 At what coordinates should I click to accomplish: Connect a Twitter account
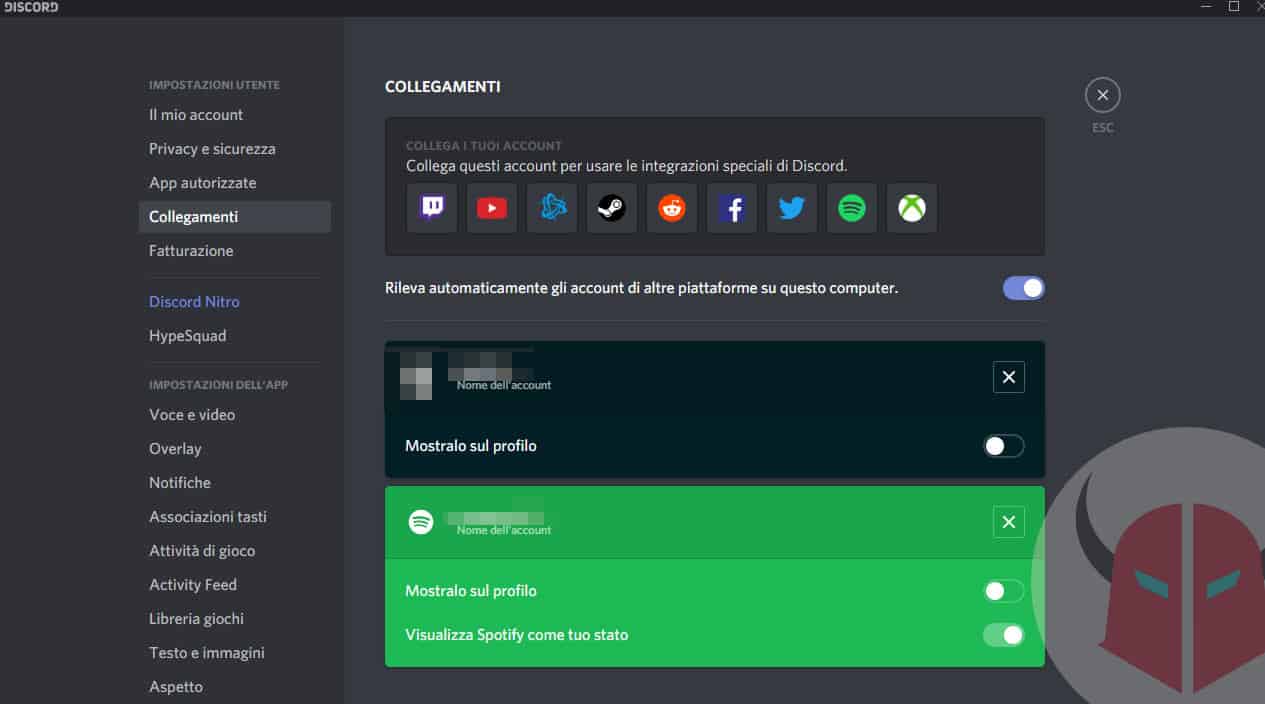pyautogui.click(x=792, y=208)
